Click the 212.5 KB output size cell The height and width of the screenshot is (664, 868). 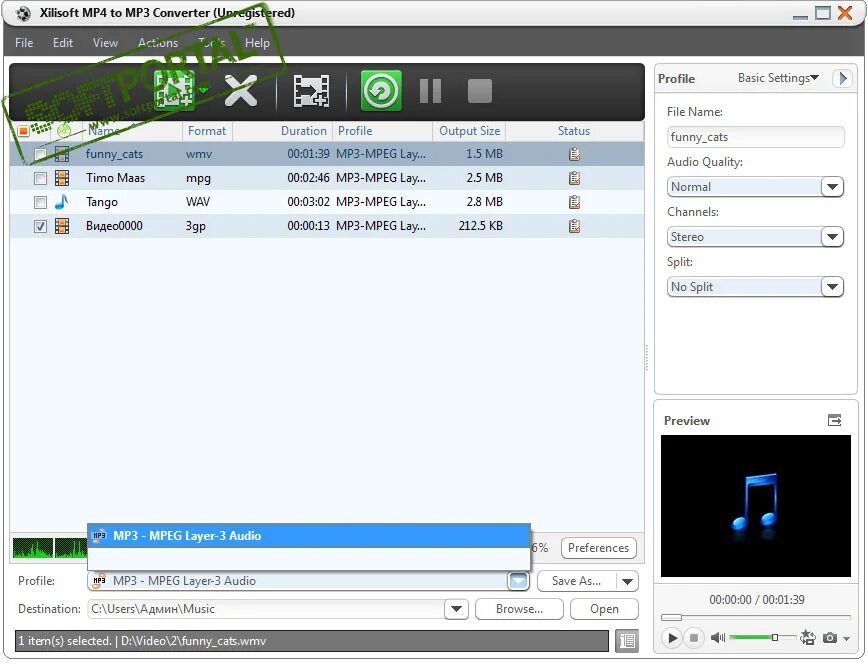point(480,225)
